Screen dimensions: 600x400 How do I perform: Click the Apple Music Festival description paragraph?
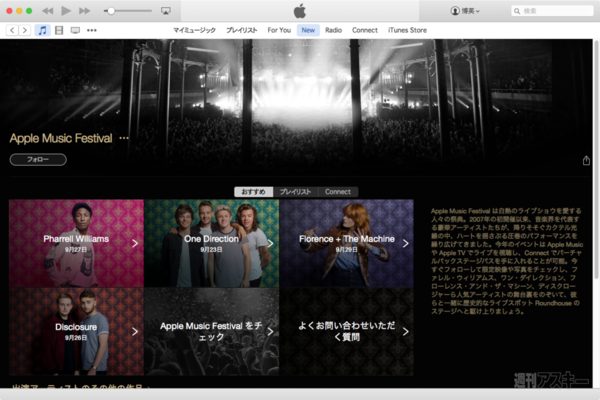click(506, 261)
